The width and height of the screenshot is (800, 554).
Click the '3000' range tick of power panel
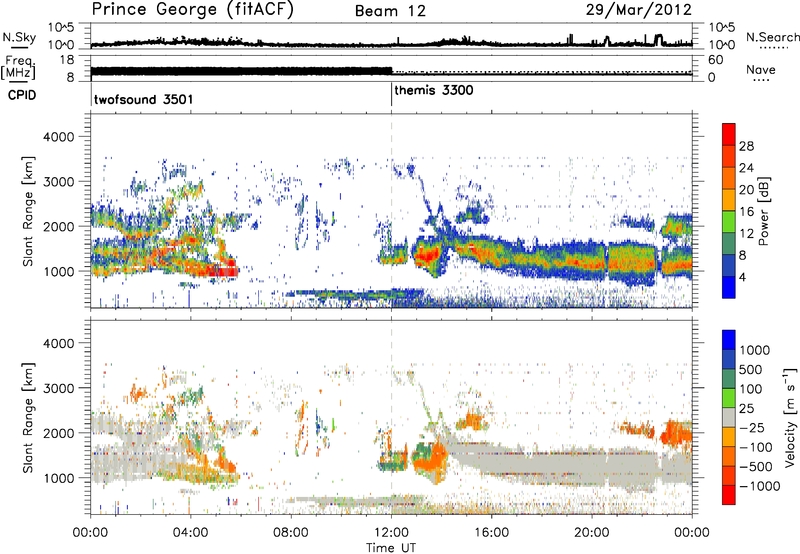coord(58,182)
